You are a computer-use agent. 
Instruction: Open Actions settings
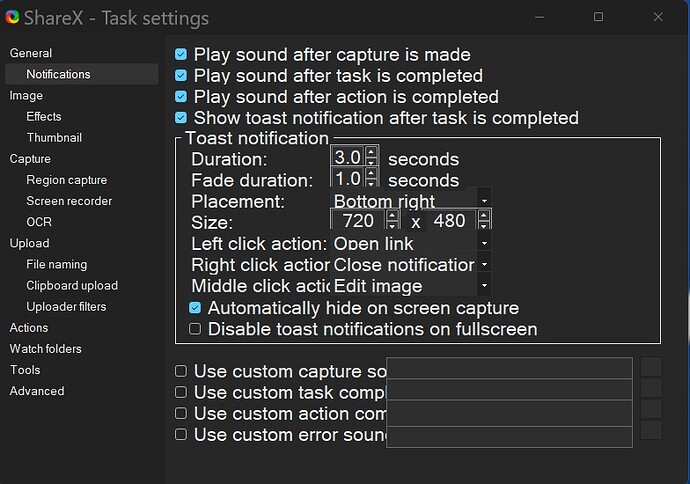pos(29,328)
